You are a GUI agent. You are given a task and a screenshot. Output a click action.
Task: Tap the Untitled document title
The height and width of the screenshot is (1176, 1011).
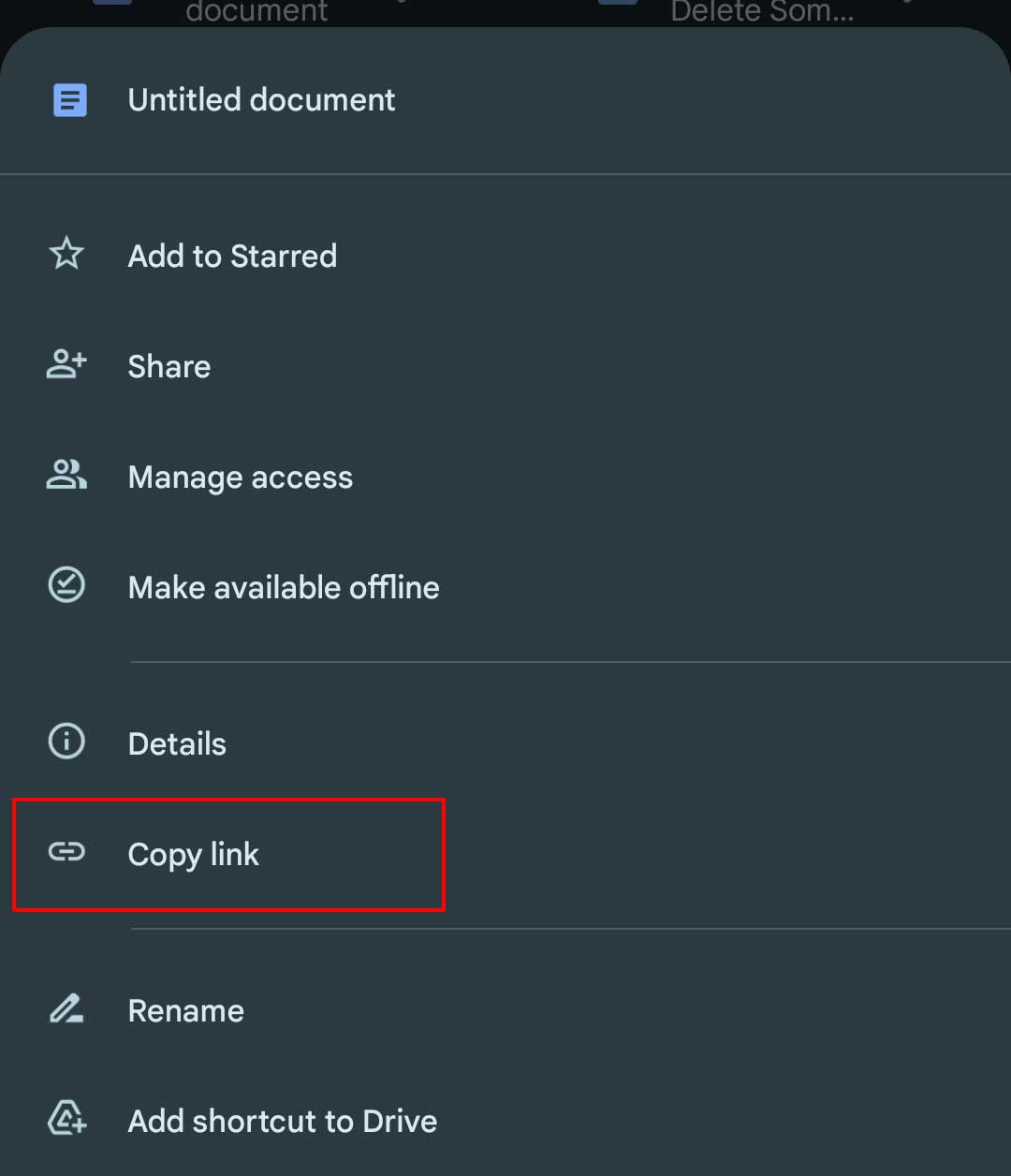[x=261, y=99]
